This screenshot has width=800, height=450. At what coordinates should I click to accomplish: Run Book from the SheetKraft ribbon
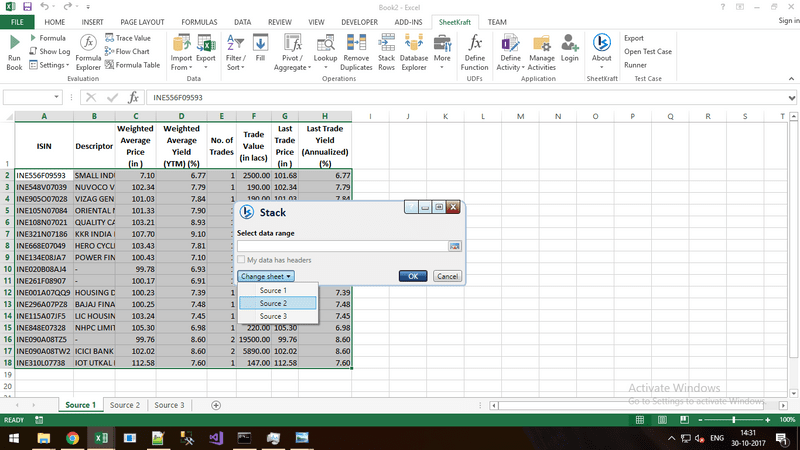coord(14,53)
